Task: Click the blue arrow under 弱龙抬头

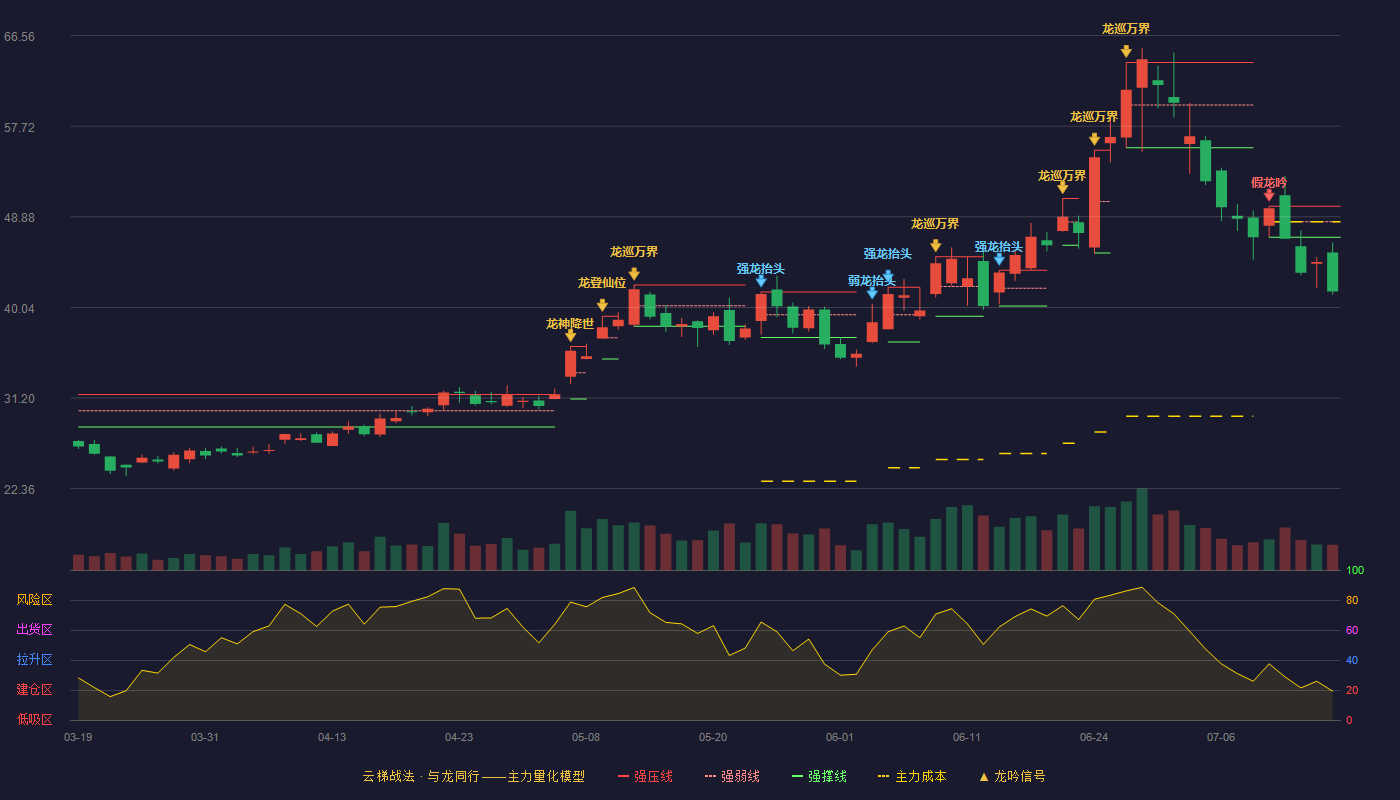Action: coord(872,292)
